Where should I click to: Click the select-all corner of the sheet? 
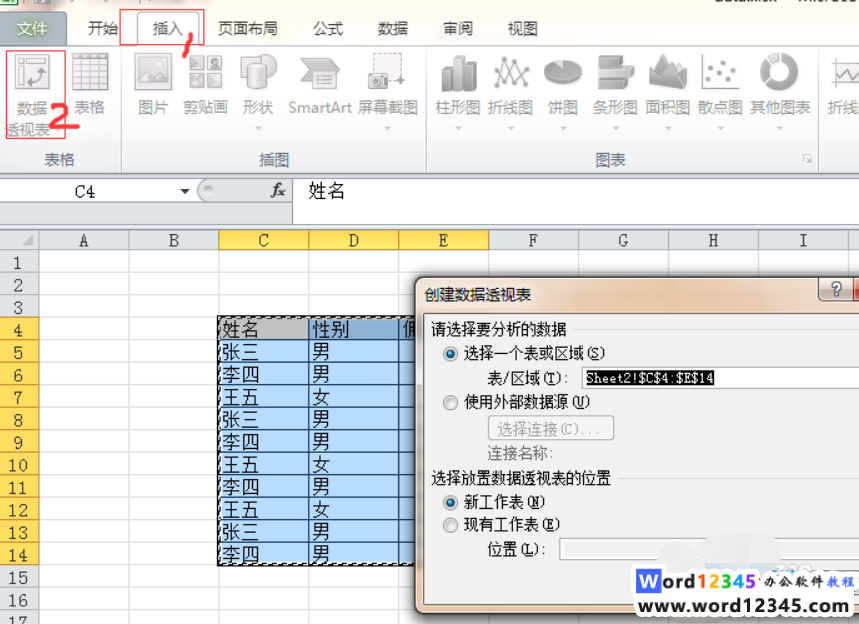pyautogui.click(x=20, y=240)
